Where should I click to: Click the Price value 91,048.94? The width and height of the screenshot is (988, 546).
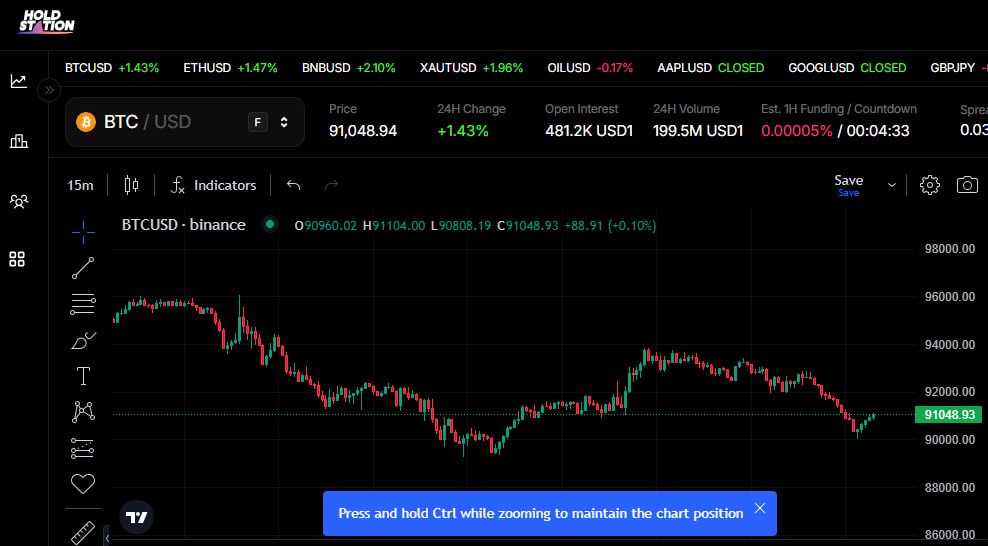click(363, 131)
